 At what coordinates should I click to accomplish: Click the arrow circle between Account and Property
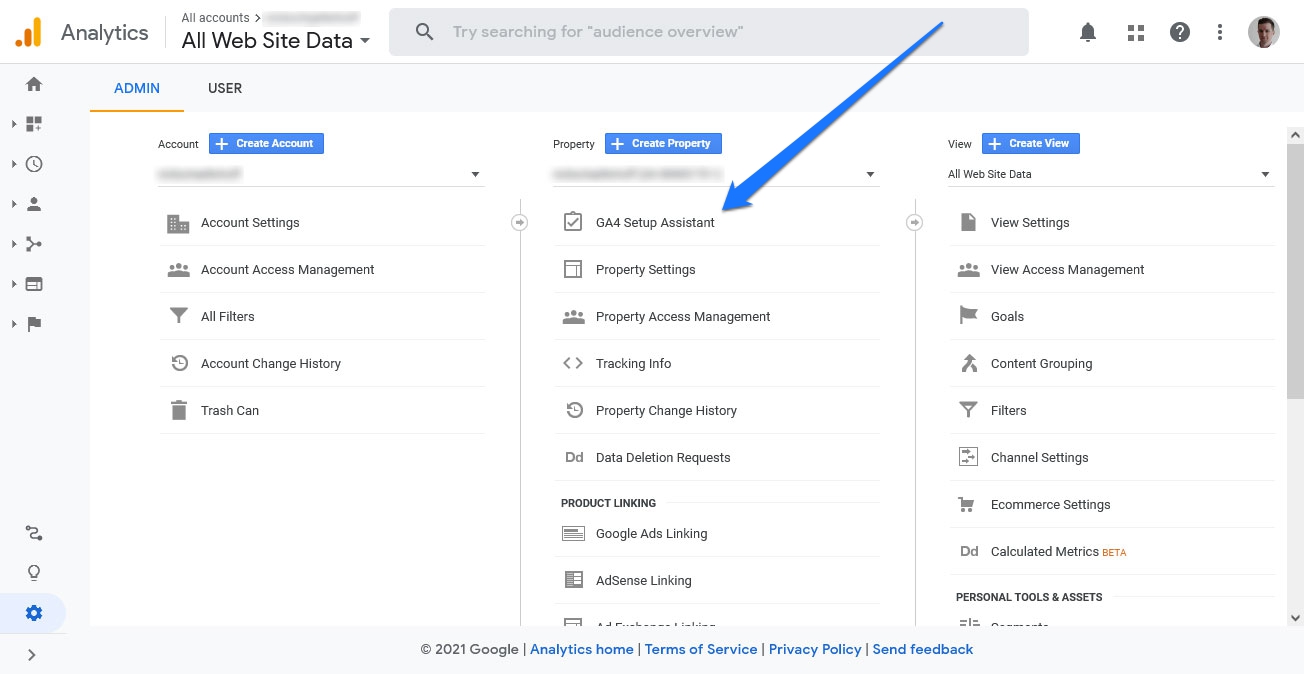point(519,222)
